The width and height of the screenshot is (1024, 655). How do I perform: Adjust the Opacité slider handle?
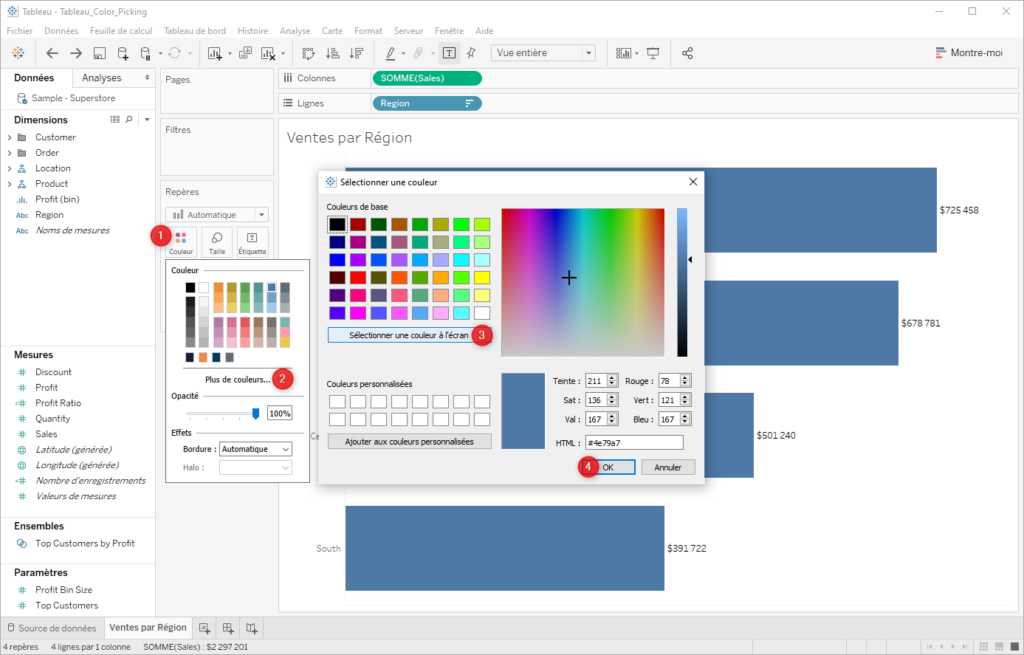tap(255, 413)
